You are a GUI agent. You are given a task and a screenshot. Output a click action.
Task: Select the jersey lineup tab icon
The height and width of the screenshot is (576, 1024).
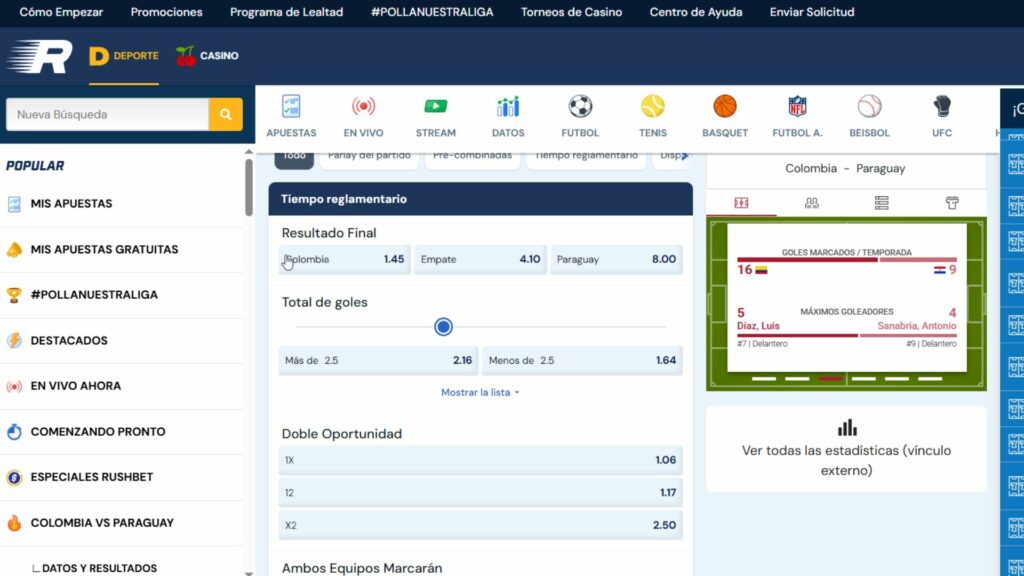(952, 203)
